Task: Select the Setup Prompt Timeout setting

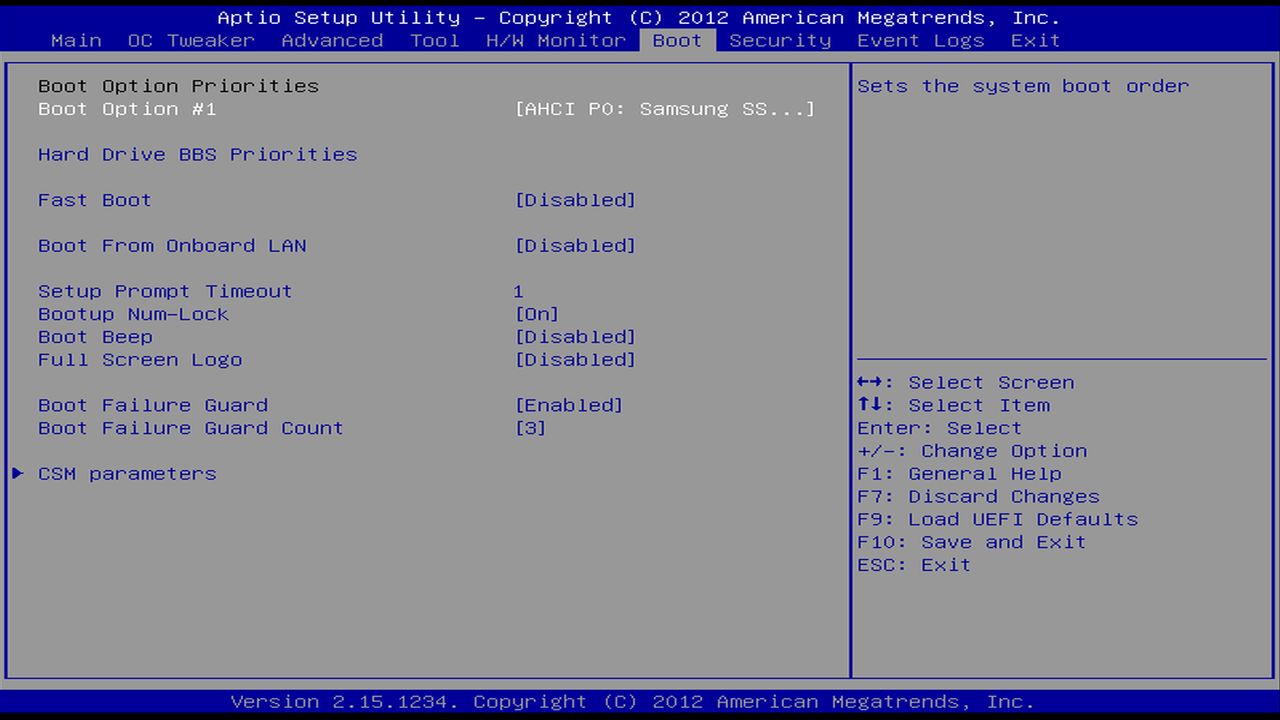Action: click(165, 291)
